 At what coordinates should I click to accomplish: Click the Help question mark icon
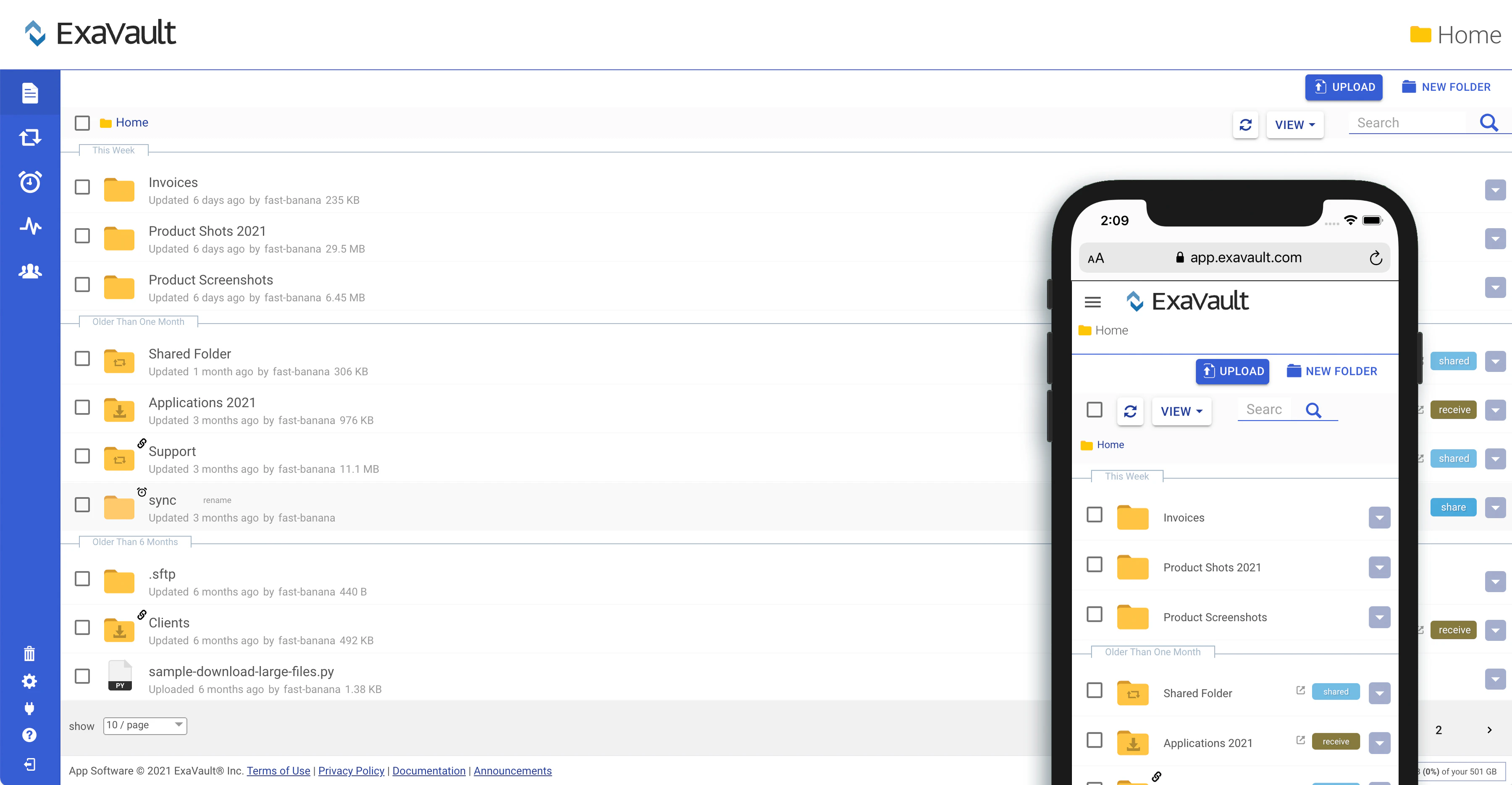(29, 735)
